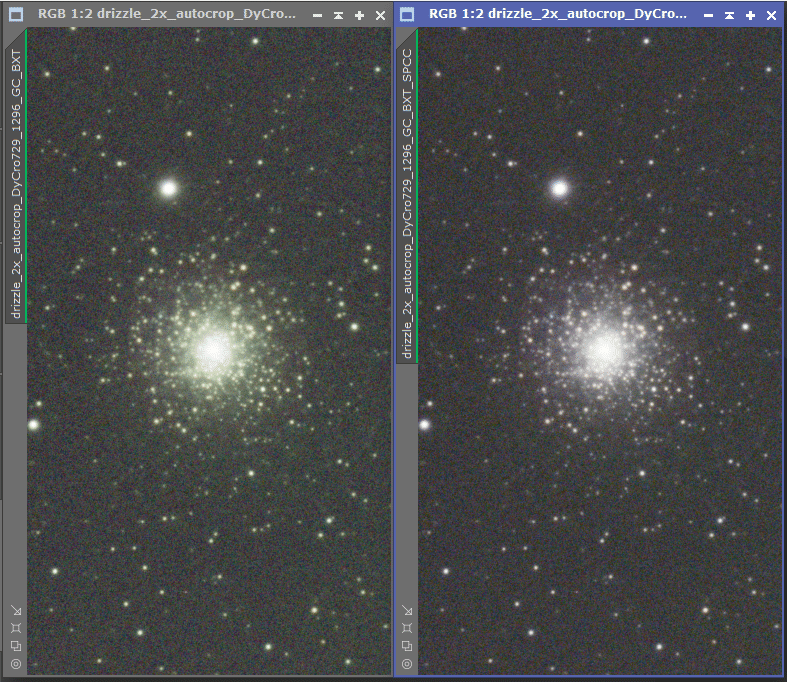Maximize the right GC_BXT_SPCC window with the plus icon
787x682 pixels.
coord(750,16)
